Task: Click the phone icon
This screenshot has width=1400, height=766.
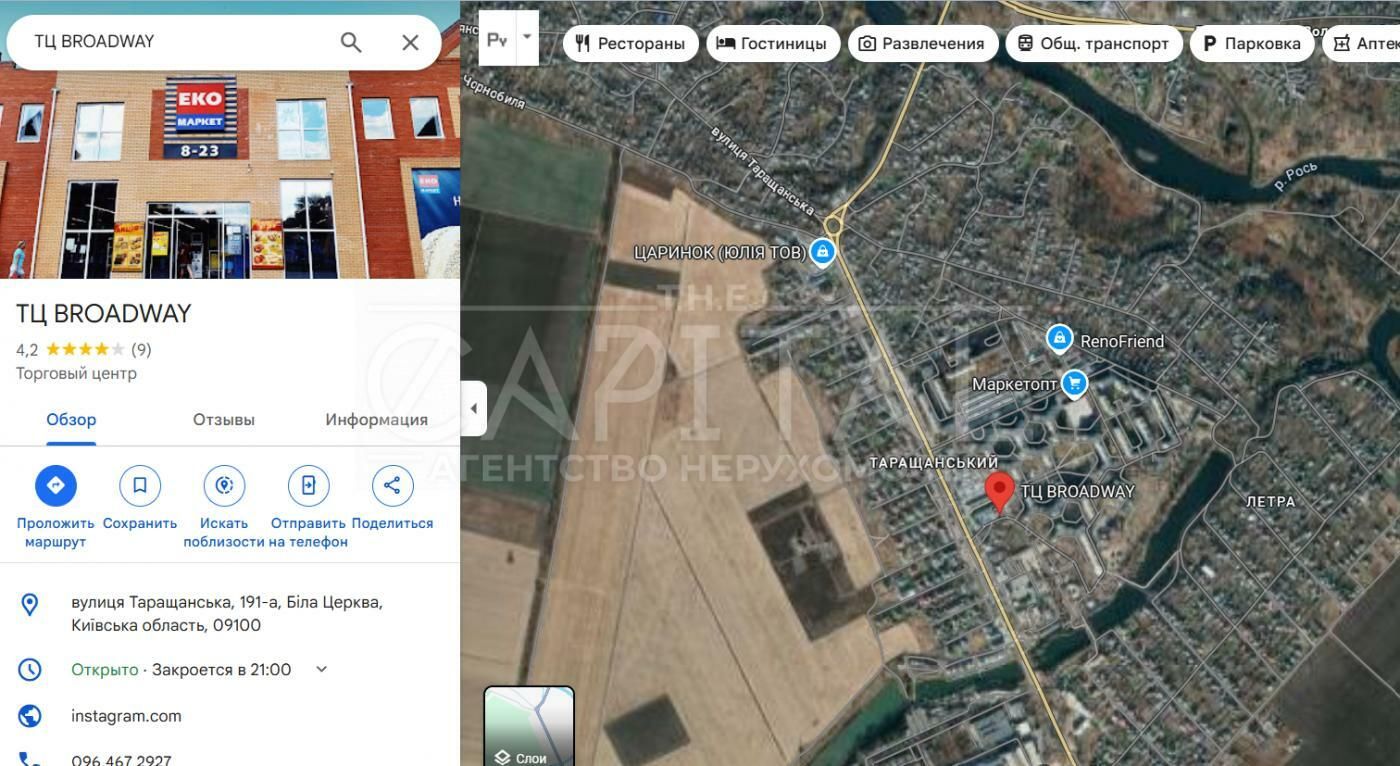Action: [30, 760]
